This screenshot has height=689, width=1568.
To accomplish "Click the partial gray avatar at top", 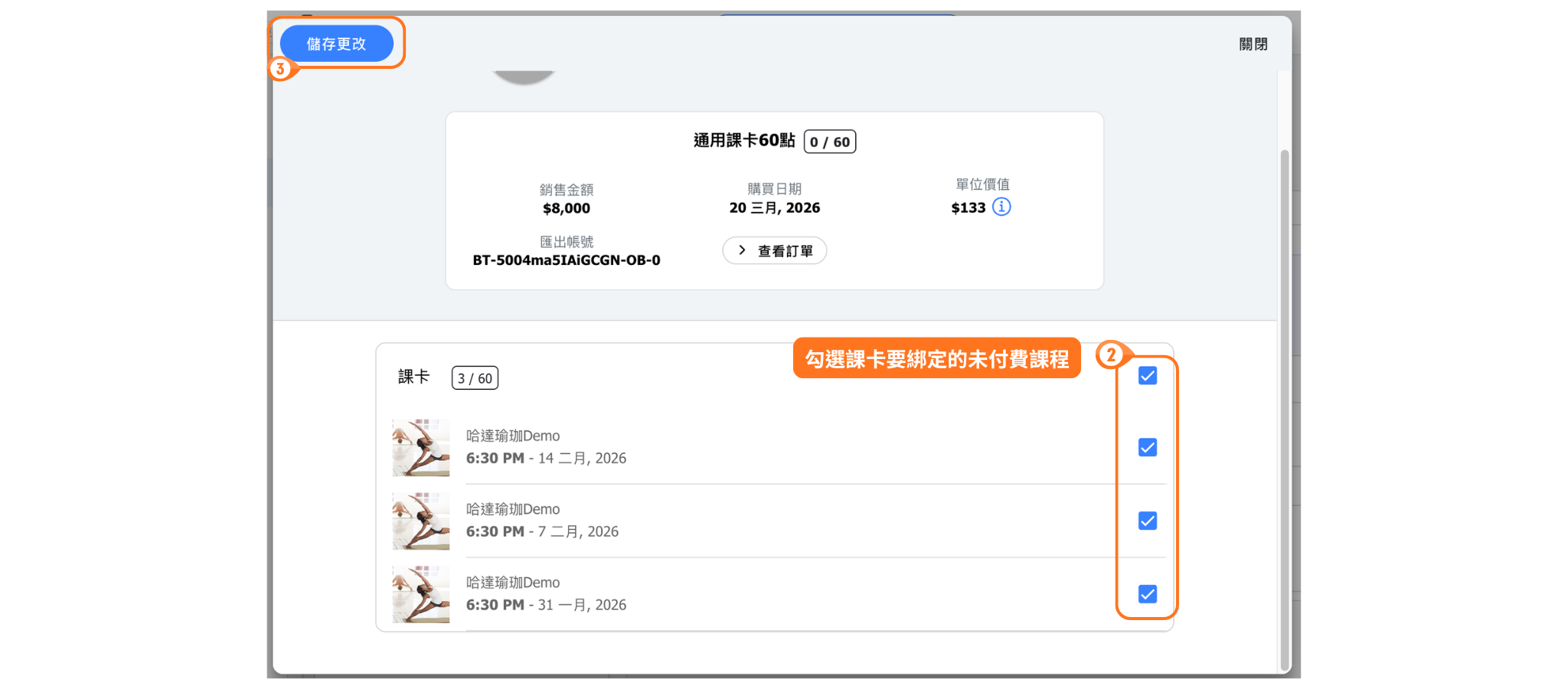I will point(524,77).
